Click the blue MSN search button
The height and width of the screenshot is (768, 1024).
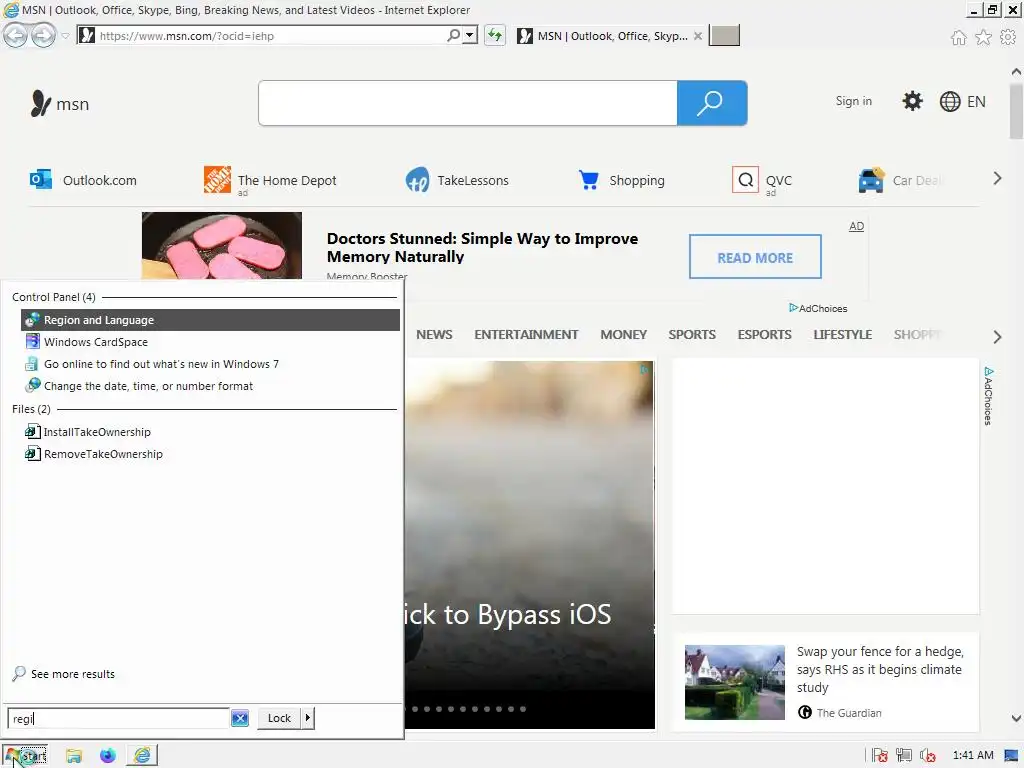(x=712, y=103)
